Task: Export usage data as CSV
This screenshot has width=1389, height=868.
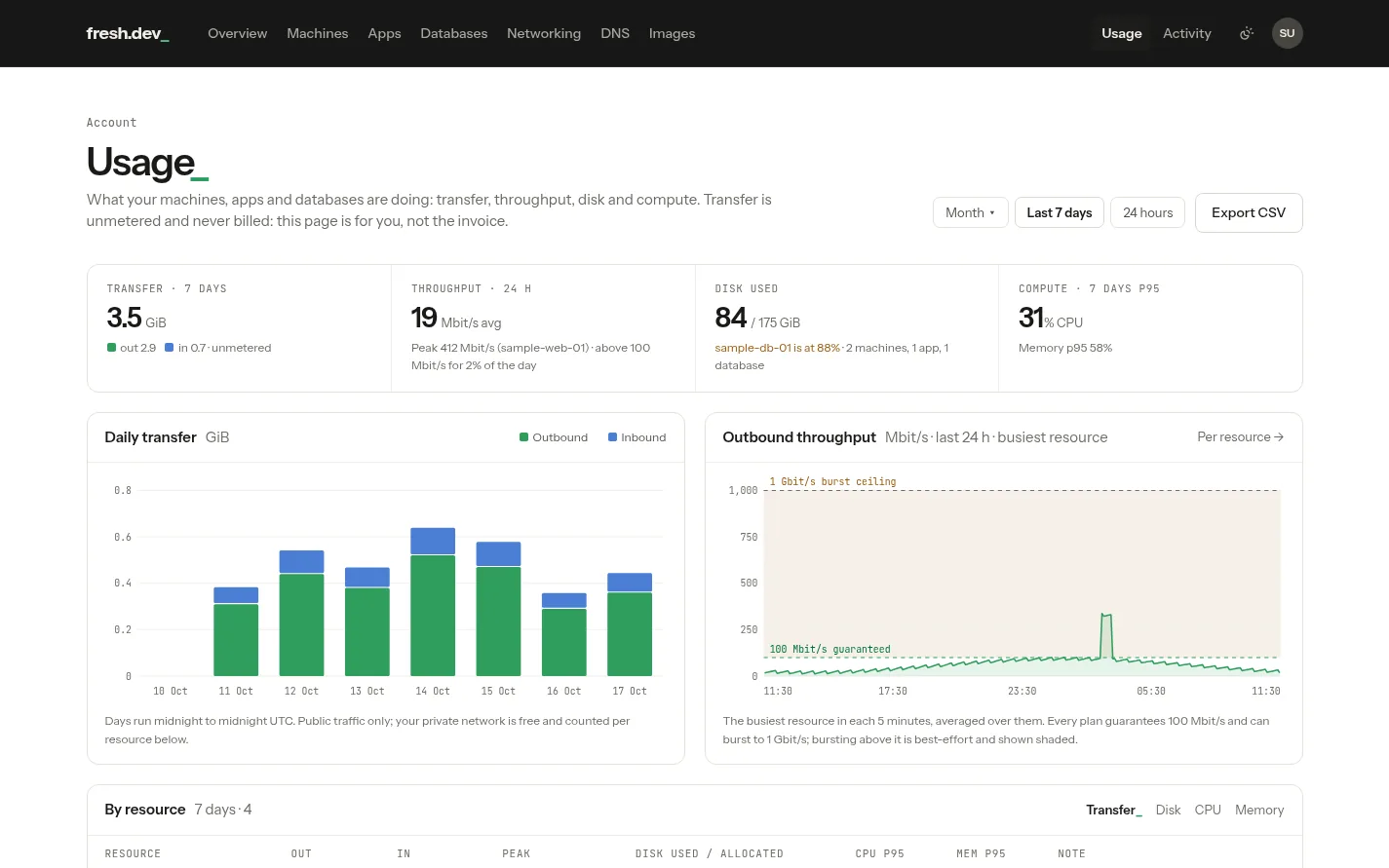Action: click(1249, 212)
